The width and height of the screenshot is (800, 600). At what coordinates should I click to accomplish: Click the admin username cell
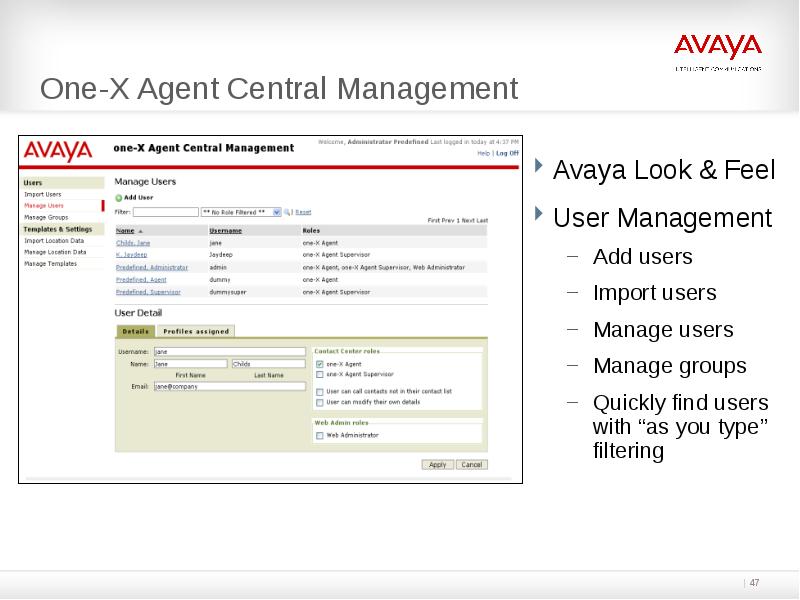[218, 268]
